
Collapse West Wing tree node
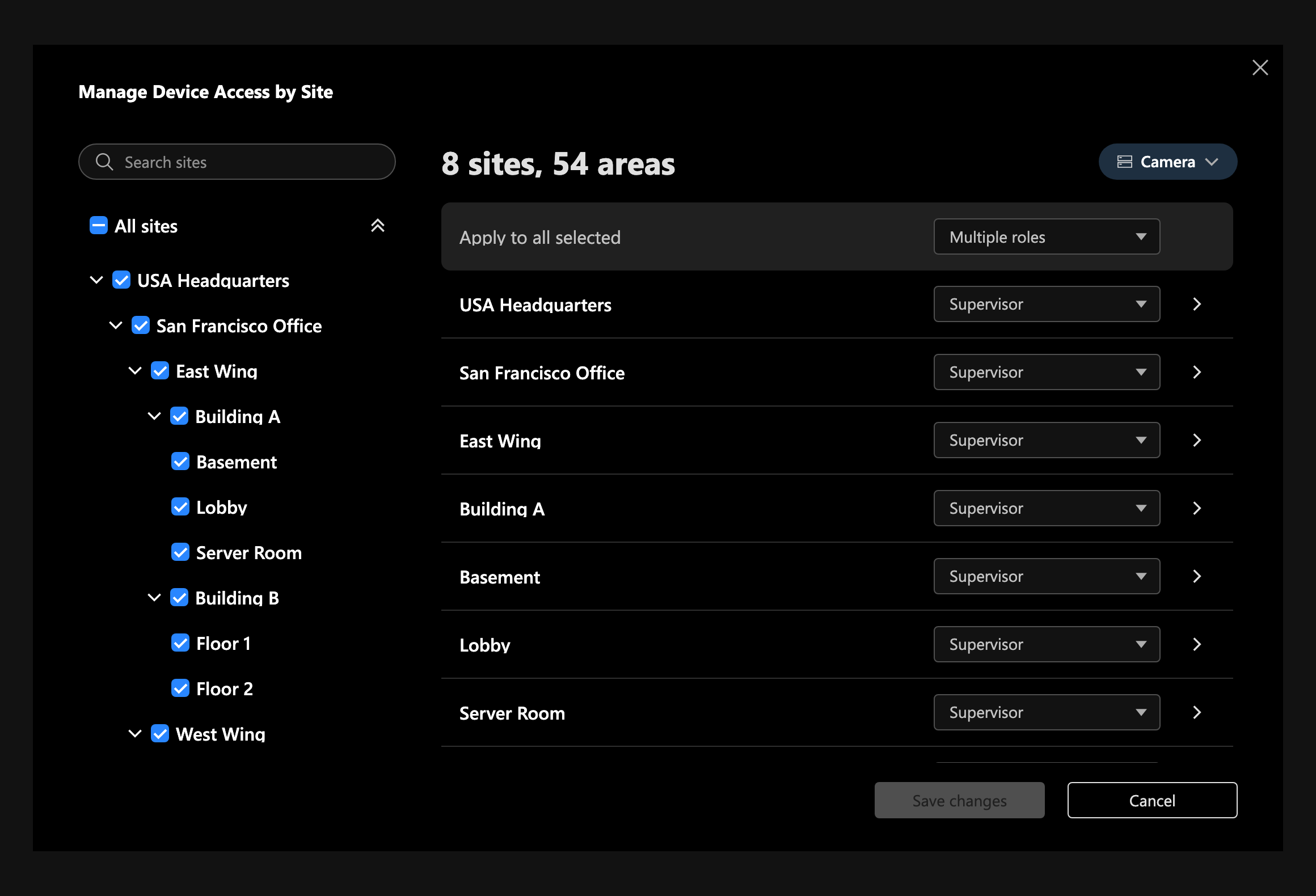click(x=135, y=734)
